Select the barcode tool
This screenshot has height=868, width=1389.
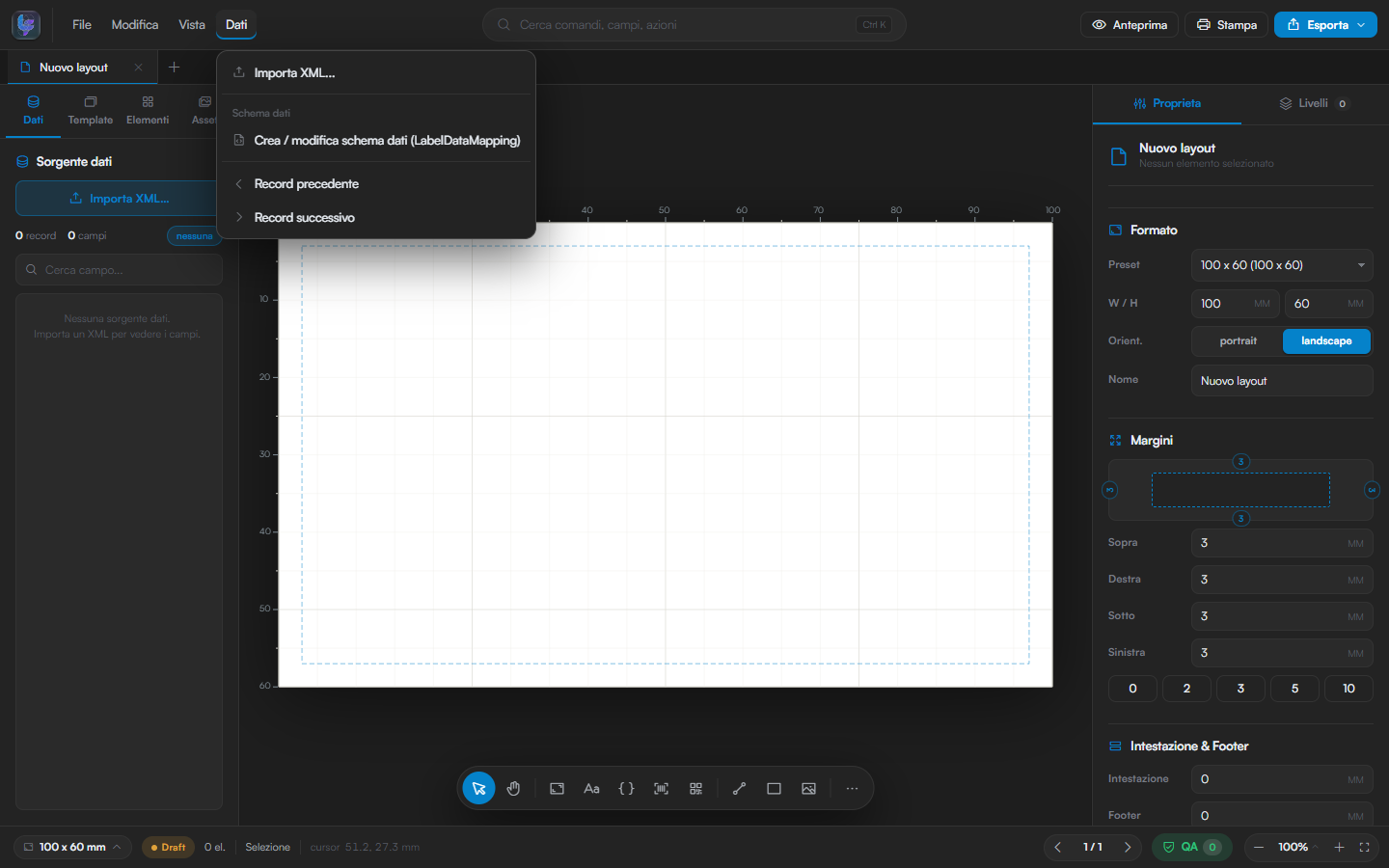[661, 789]
